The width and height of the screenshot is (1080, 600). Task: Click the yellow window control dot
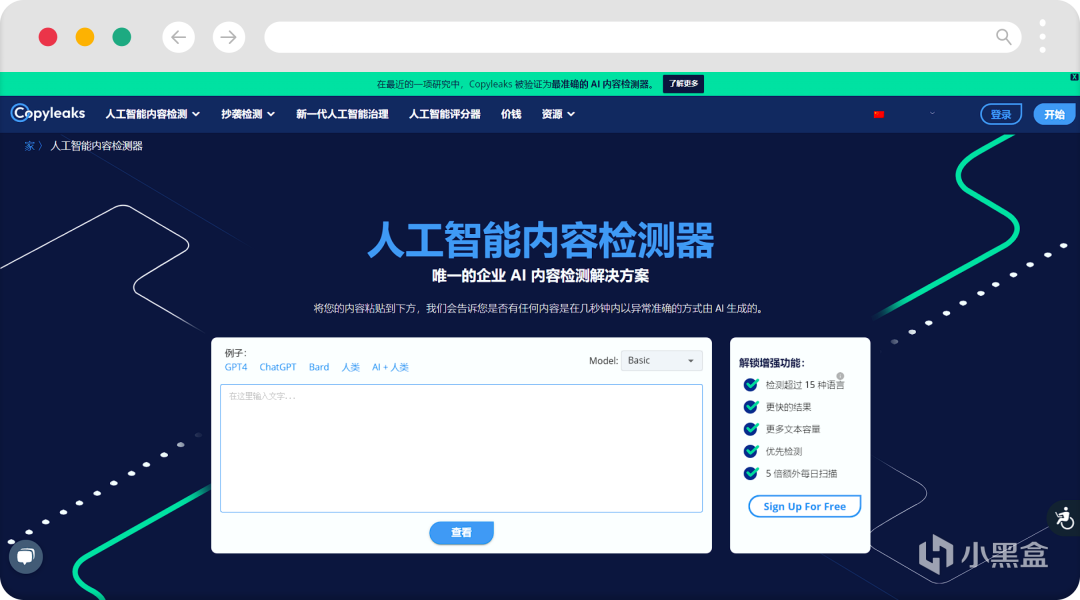85,37
